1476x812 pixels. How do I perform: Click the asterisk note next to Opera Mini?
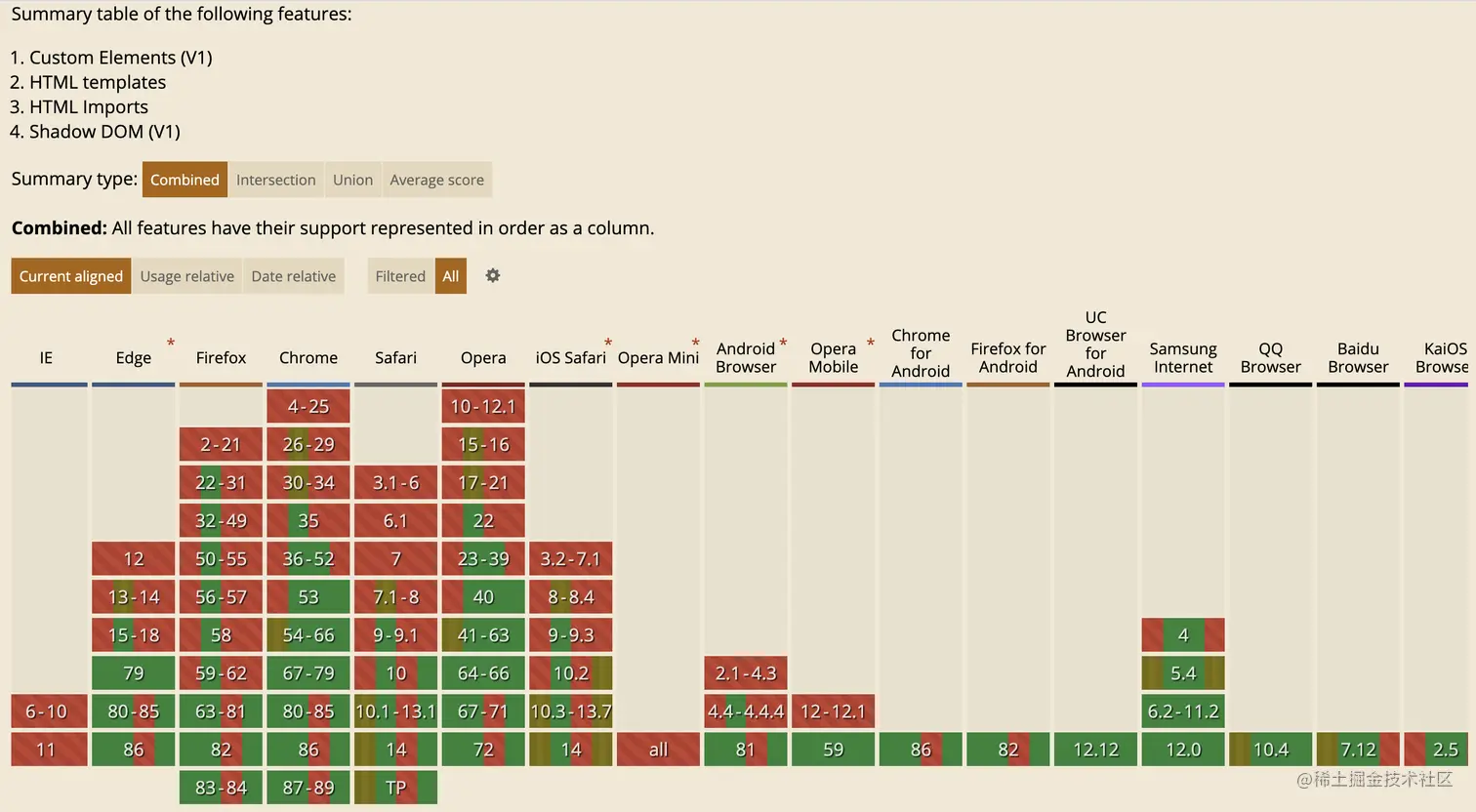click(x=696, y=343)
